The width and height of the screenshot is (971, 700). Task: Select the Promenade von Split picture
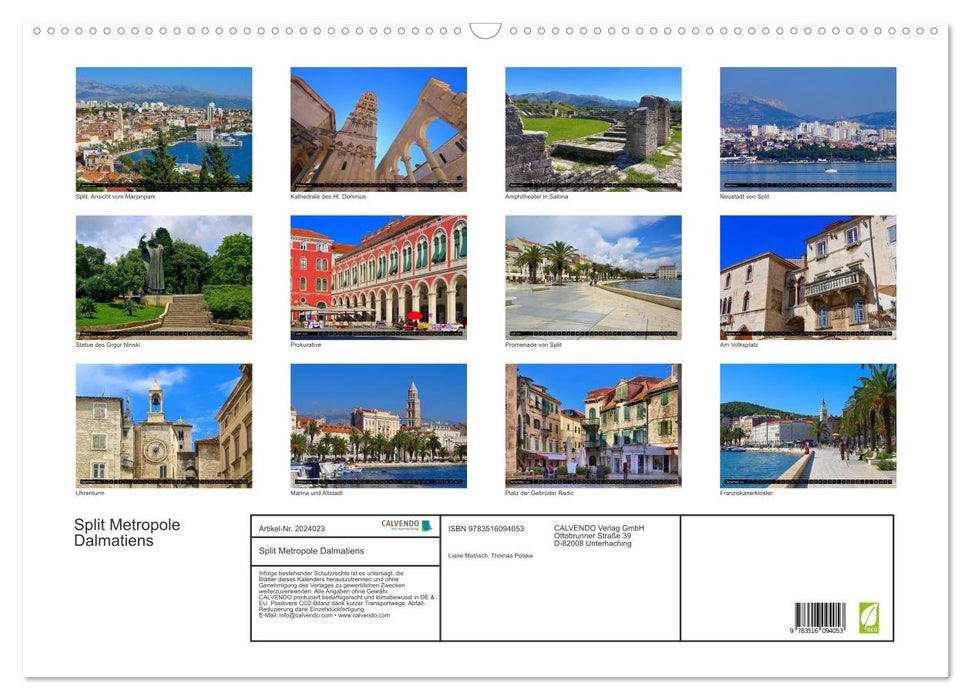pos(593,277)
